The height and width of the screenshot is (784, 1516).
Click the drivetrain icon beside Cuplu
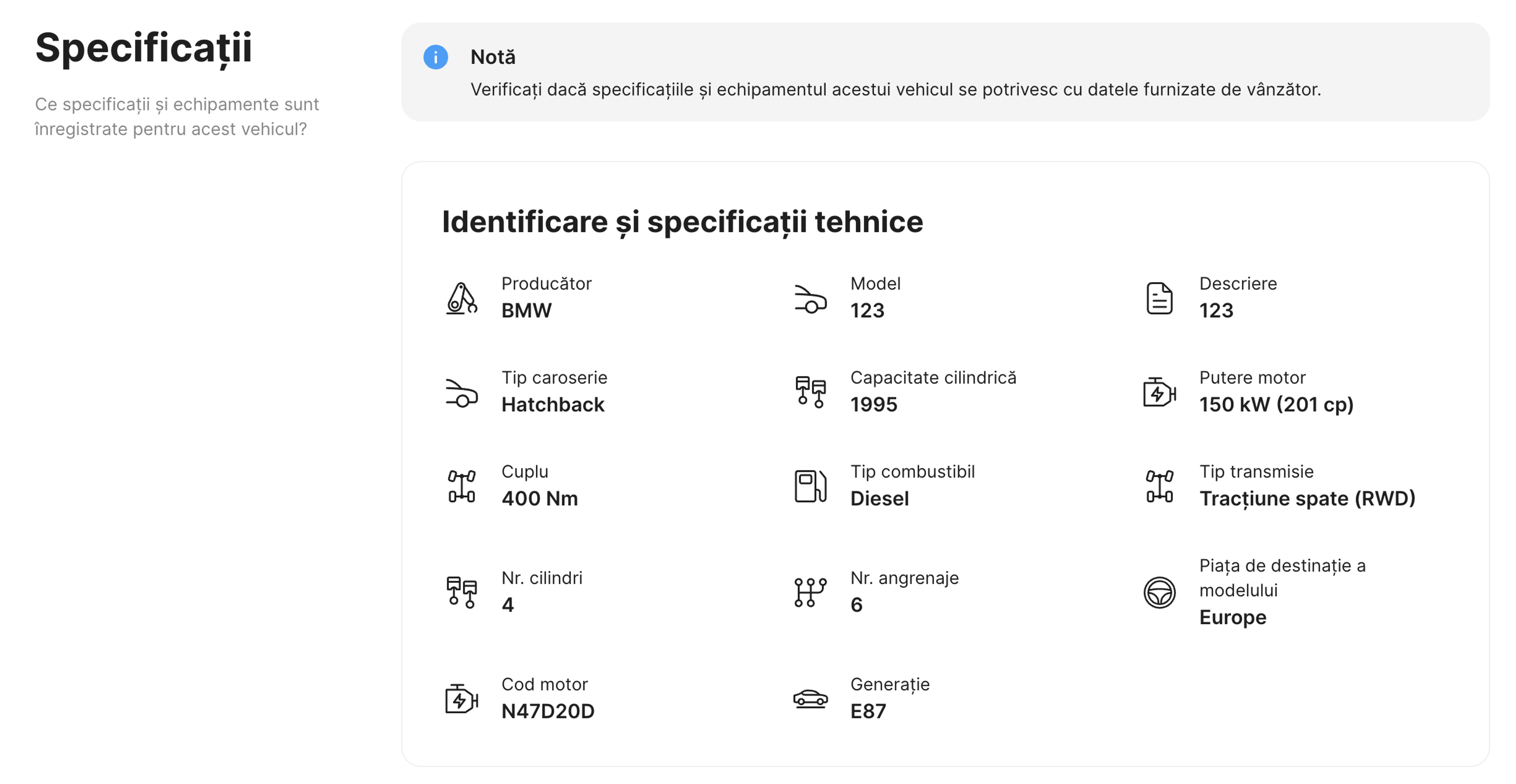tap(462, 486)
